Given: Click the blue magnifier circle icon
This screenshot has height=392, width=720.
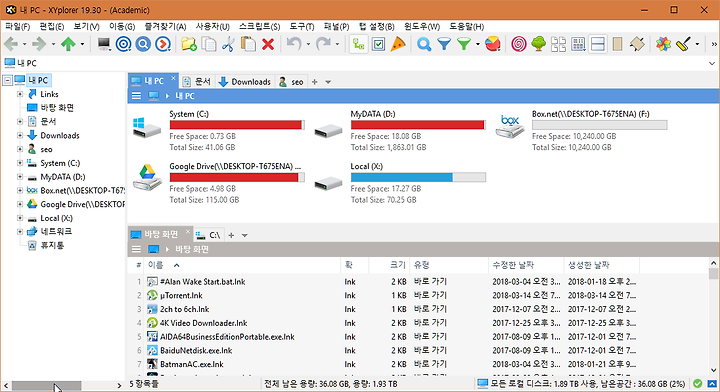Looking at the screenshot, I should pos(143,44).
